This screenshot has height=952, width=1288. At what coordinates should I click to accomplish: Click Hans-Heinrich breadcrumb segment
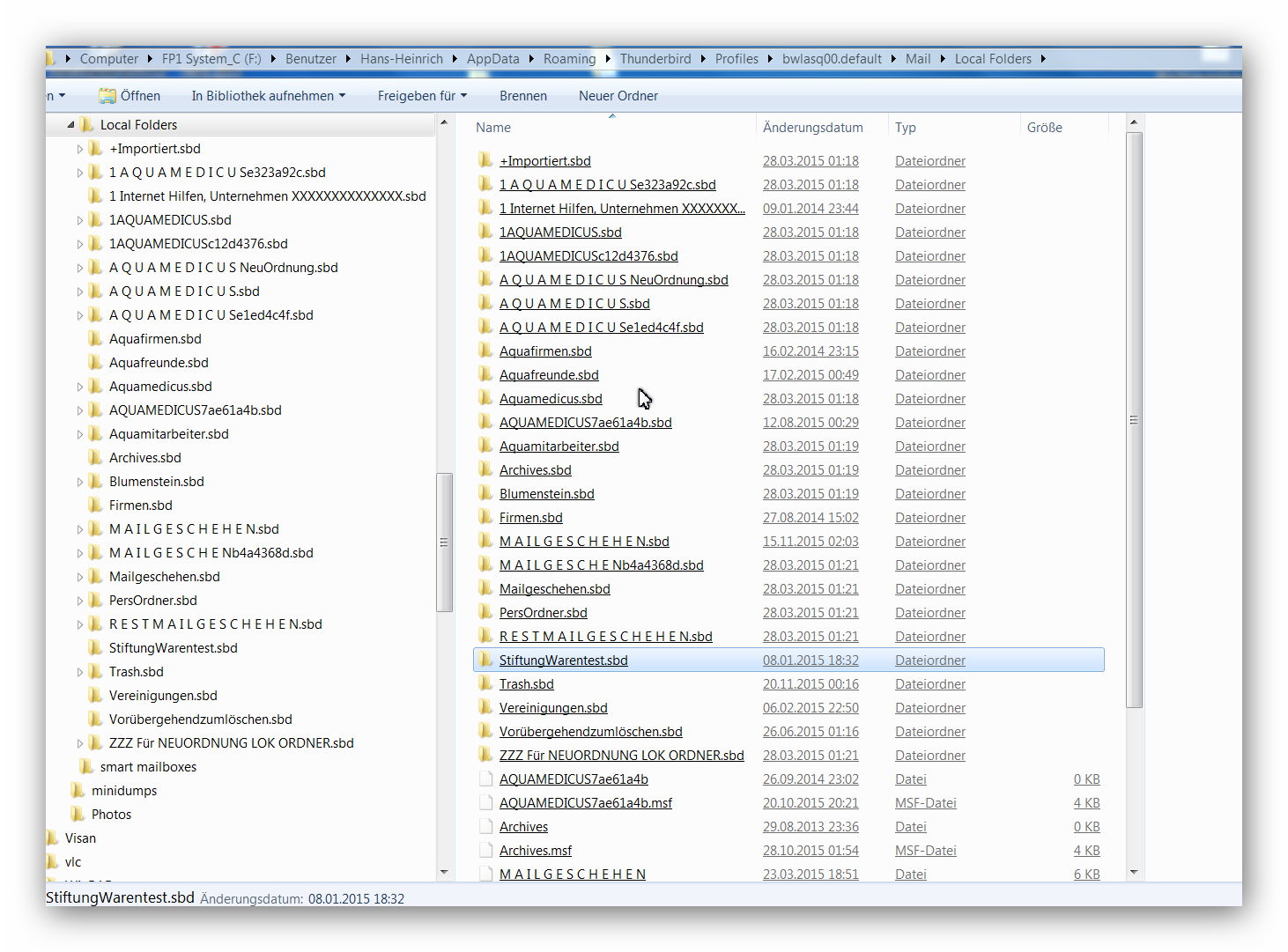[x=402, y=58]
